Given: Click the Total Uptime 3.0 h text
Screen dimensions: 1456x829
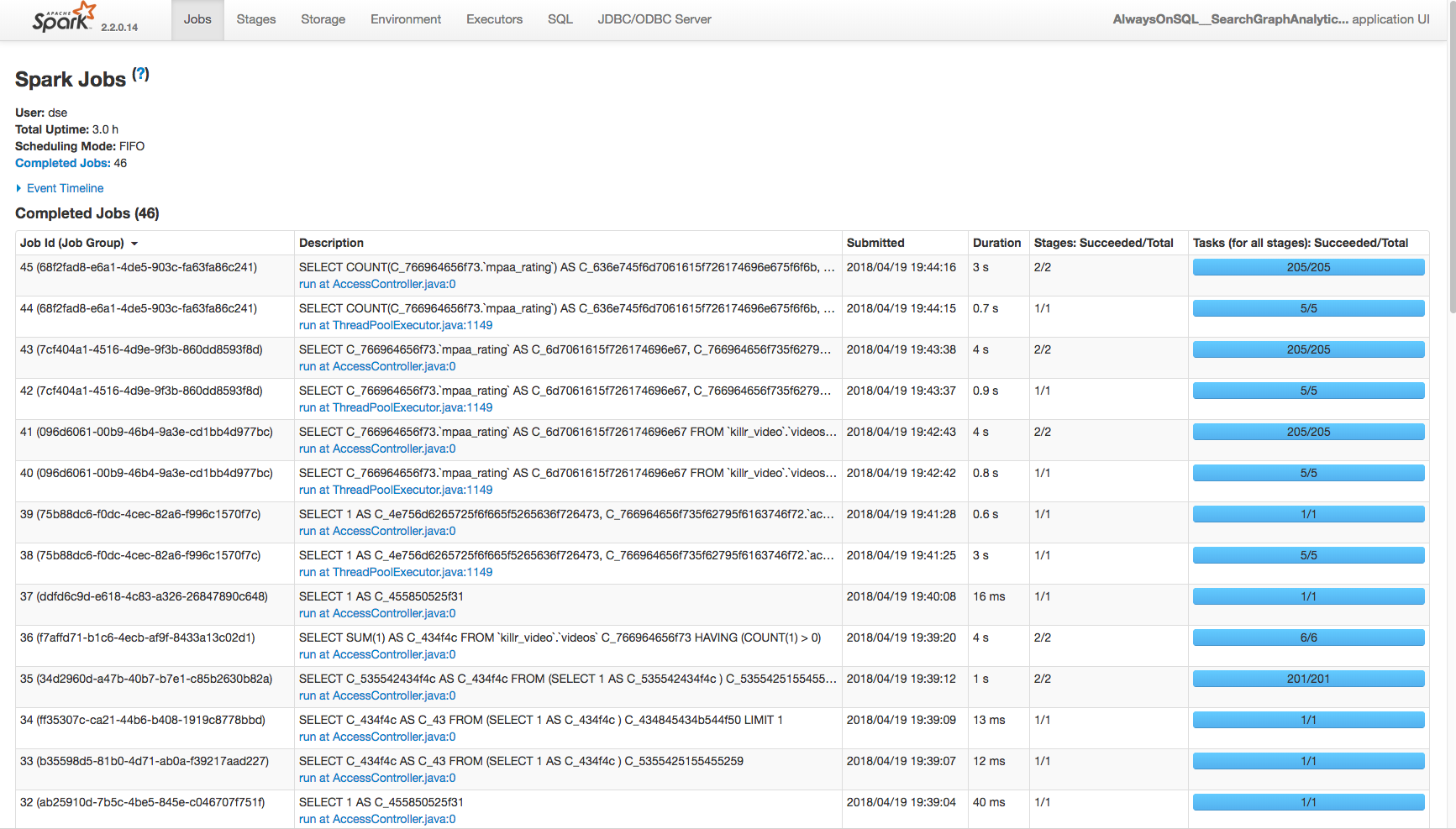Looking at the screenshot, I should coord(66,129).
